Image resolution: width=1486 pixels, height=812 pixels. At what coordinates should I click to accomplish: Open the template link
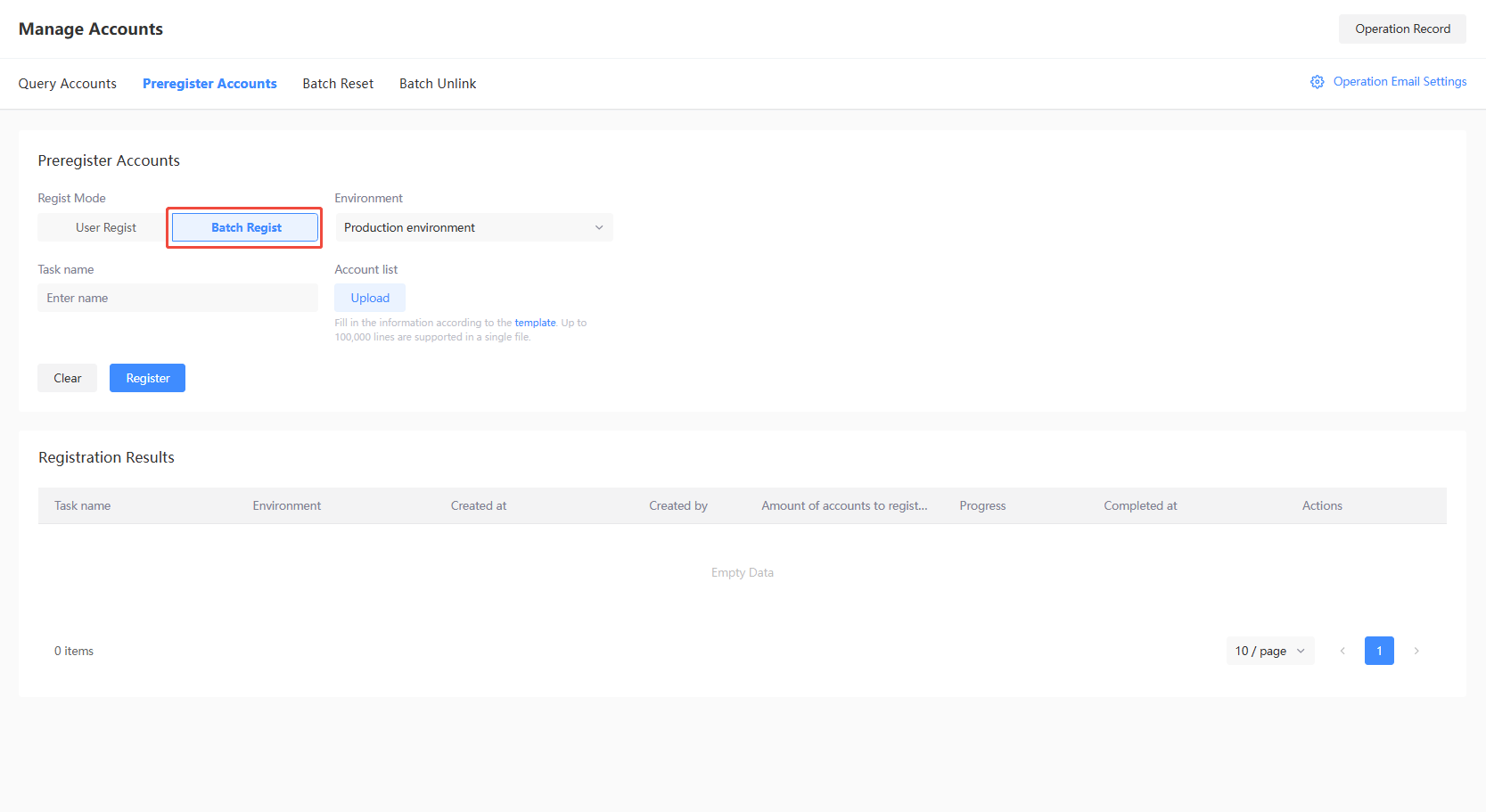535,323
